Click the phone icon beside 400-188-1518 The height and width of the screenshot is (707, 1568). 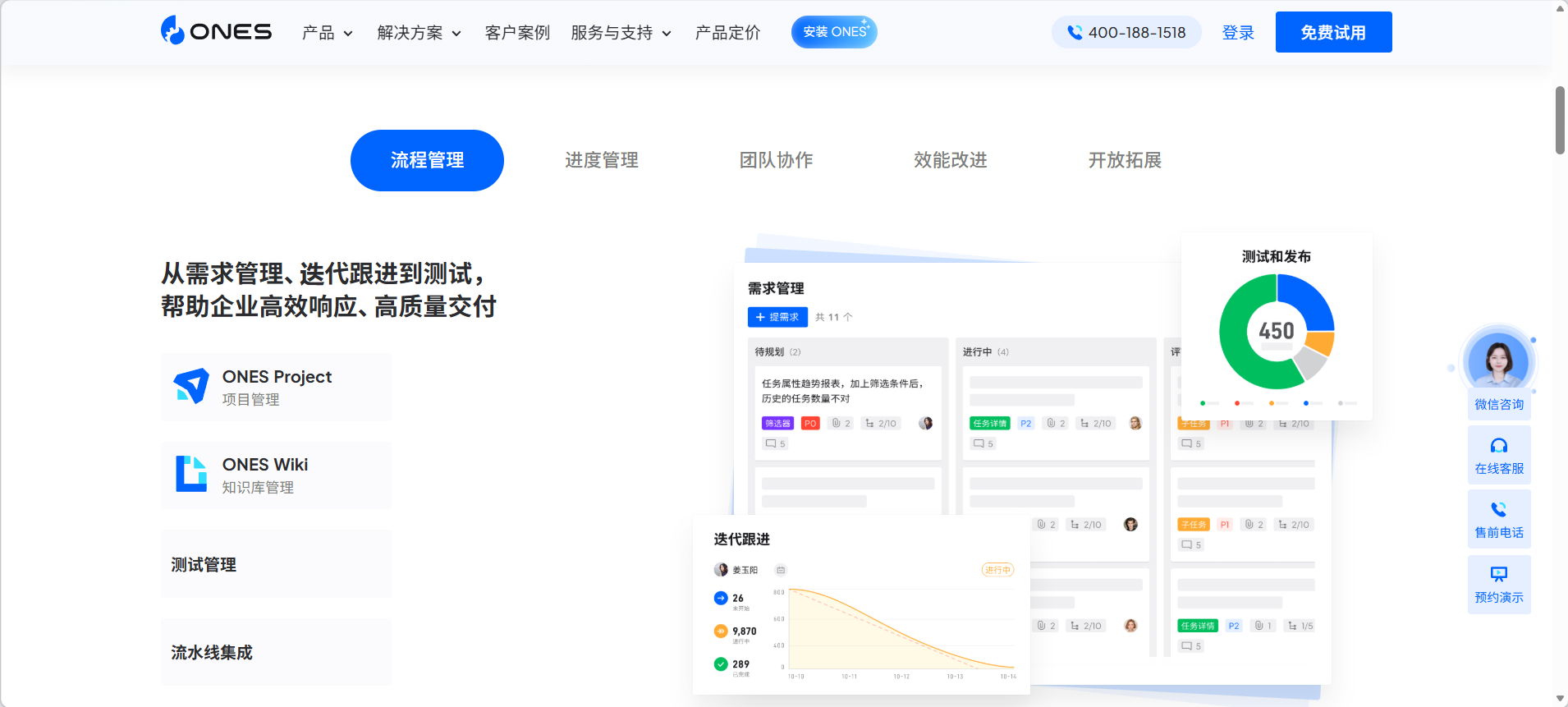point(1074,32)
